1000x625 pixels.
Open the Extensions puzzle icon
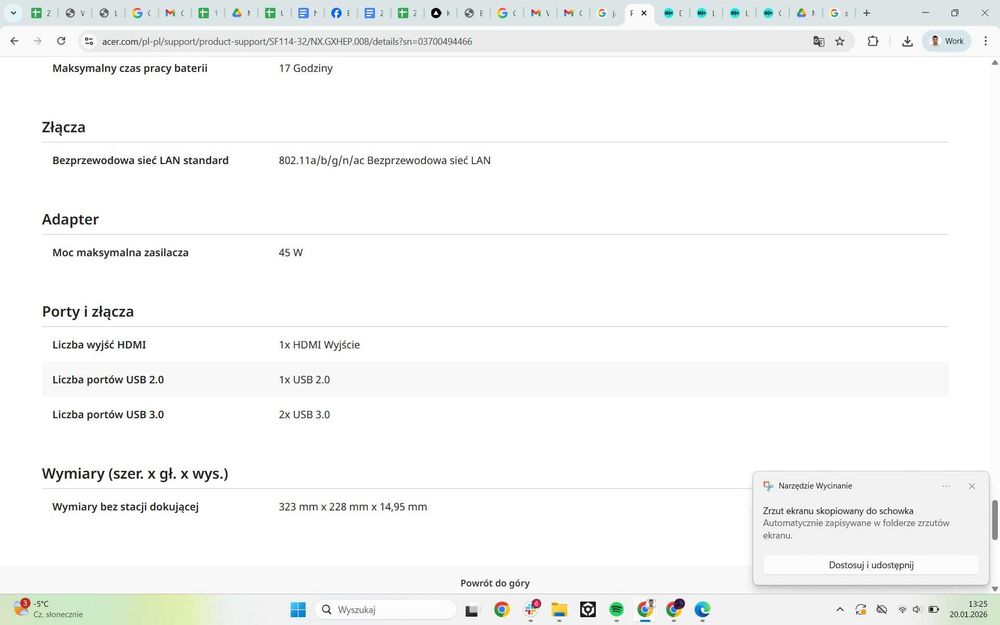pyautogui.click(x=873, y=41)
